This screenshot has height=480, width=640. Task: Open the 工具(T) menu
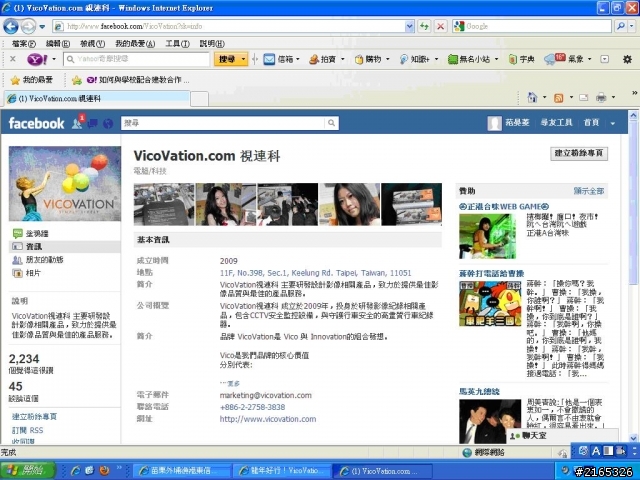pos(177,44)
